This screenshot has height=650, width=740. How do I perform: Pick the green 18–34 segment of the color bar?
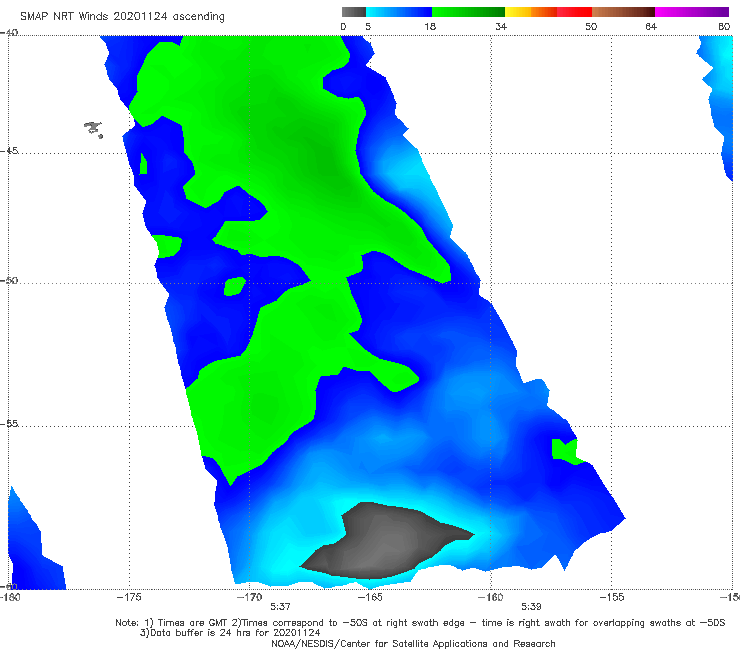[468, 12]
